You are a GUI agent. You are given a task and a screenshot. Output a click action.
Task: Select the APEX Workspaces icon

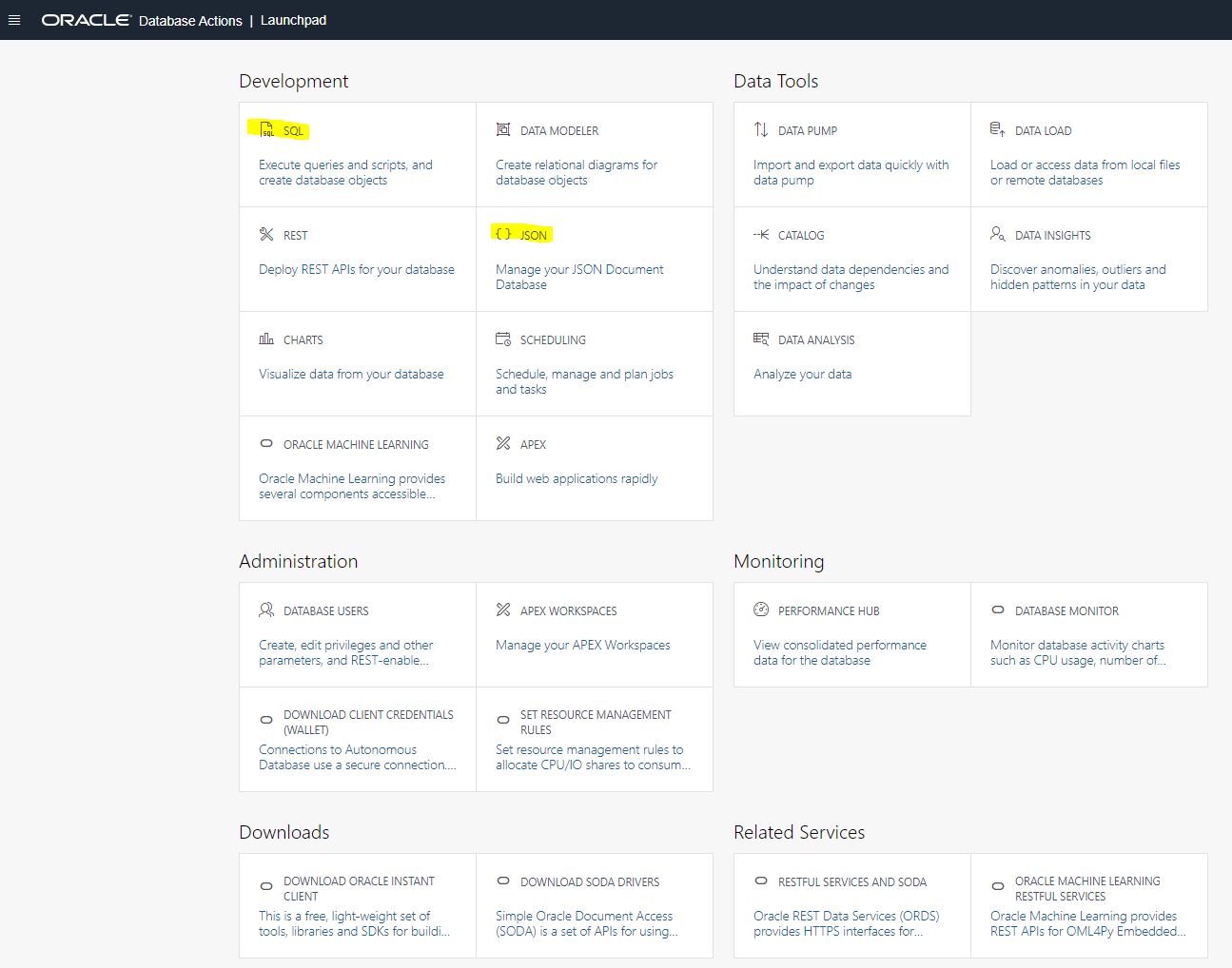point(502,610)
